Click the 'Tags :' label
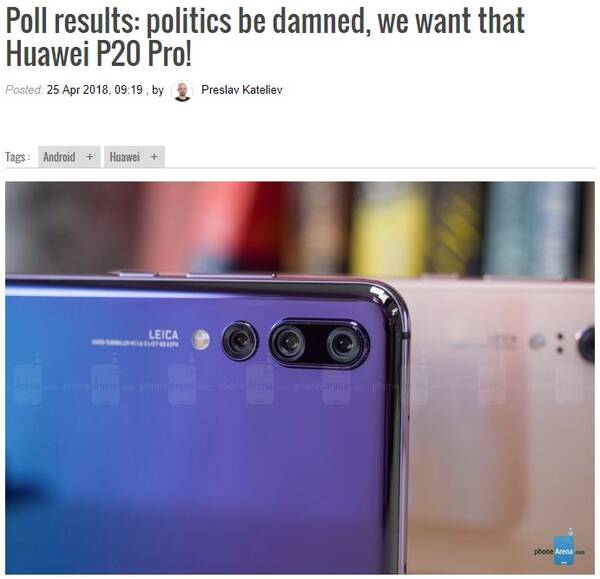This screenshot has height=579, width=600. point(18,157)
